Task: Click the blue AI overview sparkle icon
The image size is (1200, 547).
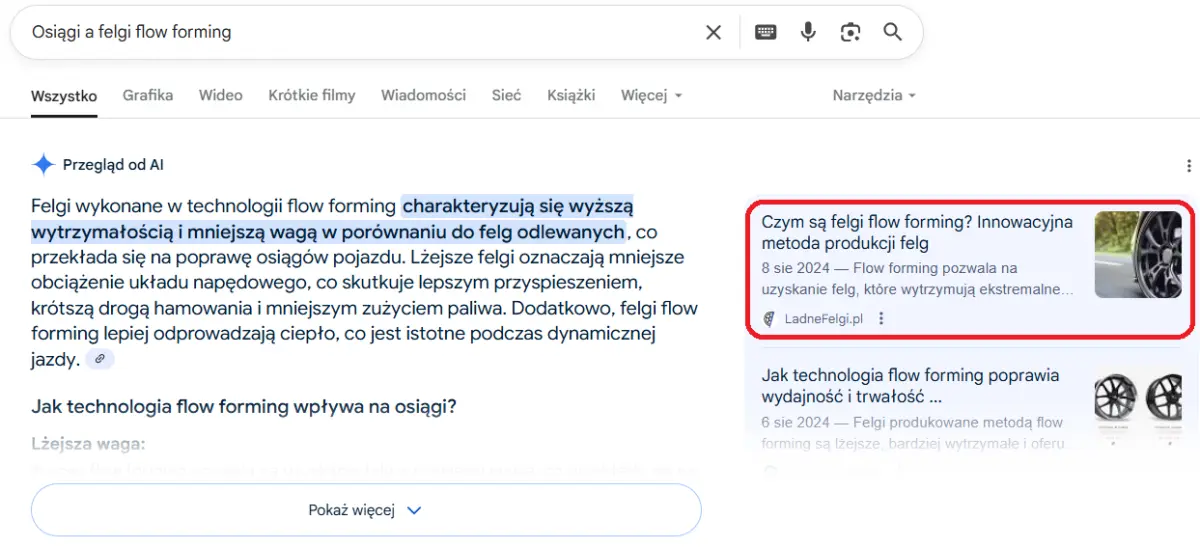Action: pyautogui.click(x=43, y=165)
